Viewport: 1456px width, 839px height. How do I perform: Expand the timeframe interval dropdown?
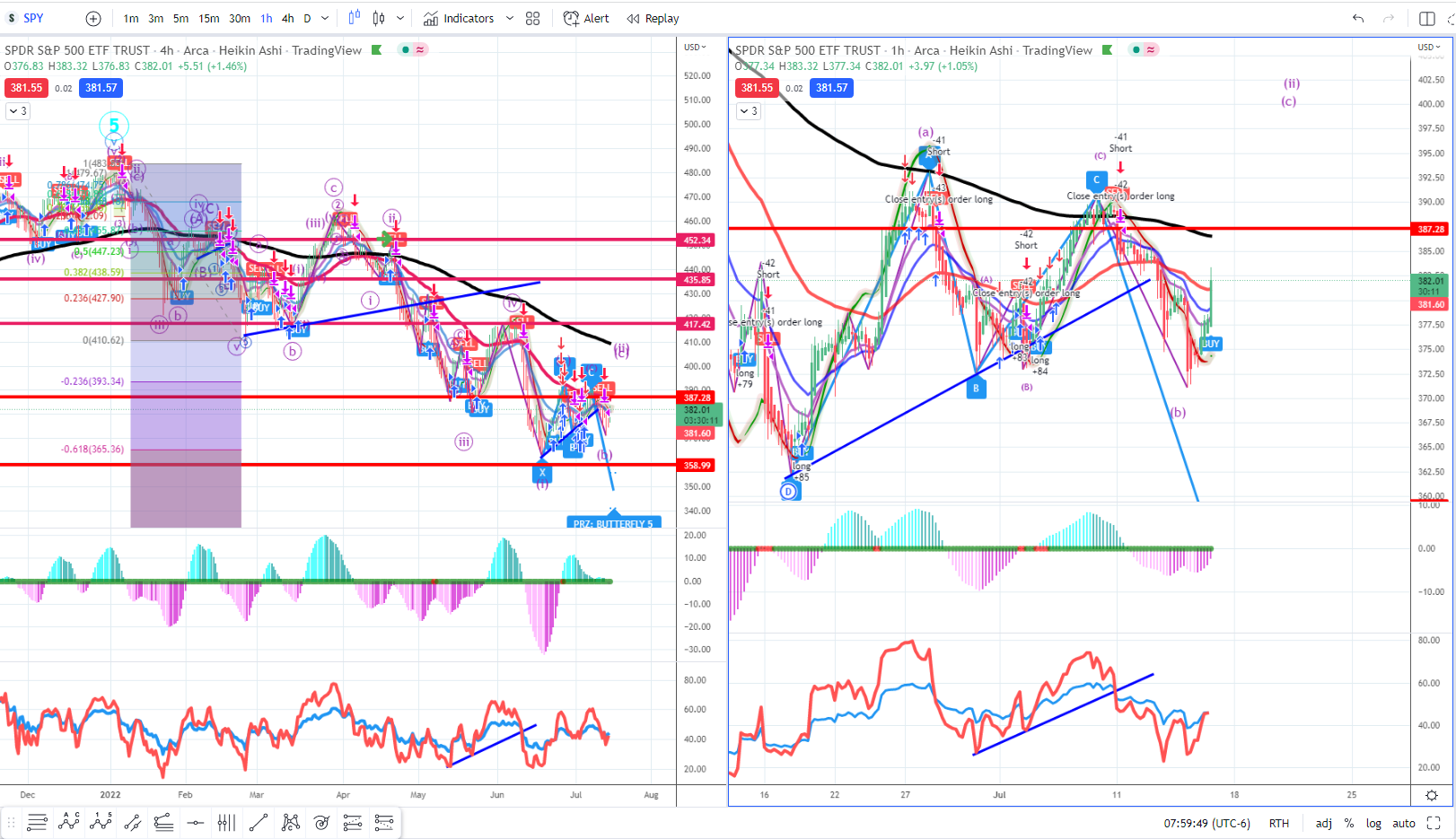tap(325, 18)
